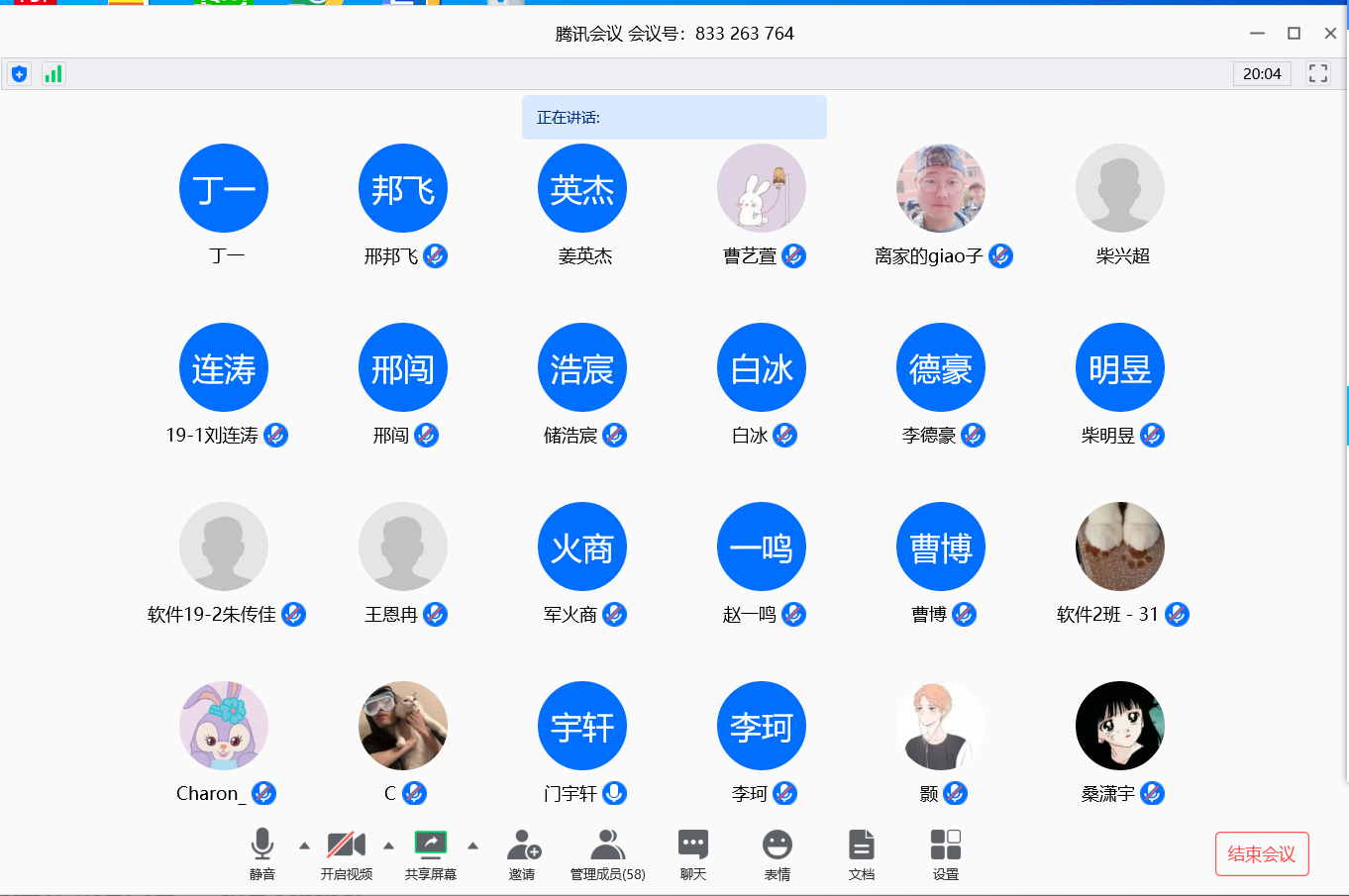
Task: Click the 20:04 meeting timer
Action: (x=1262, y=73)
